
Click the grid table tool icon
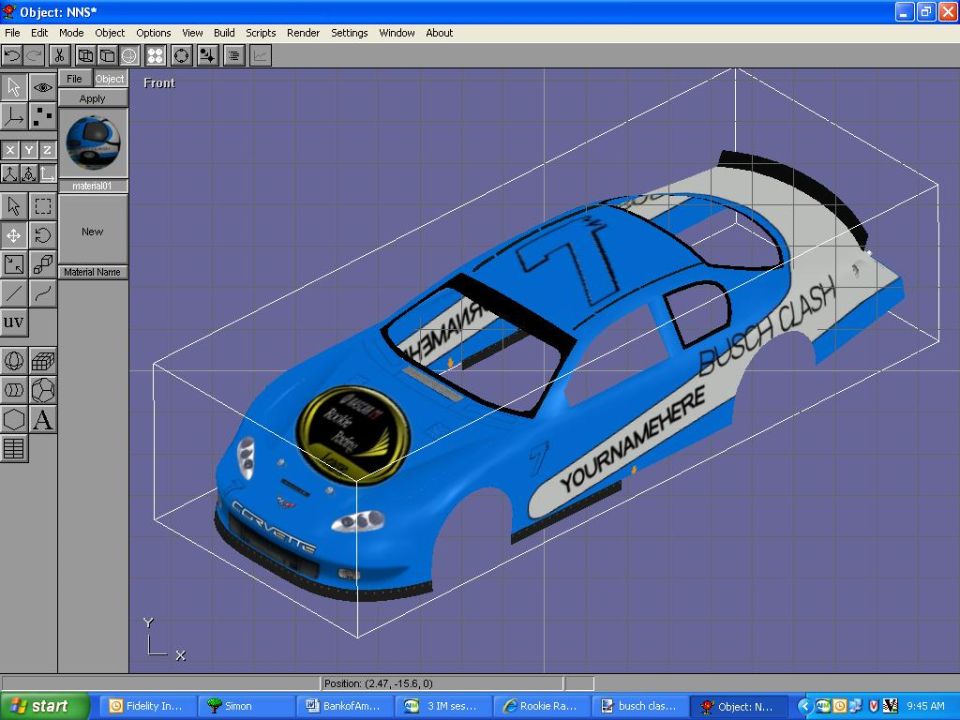tap(13, 448)
